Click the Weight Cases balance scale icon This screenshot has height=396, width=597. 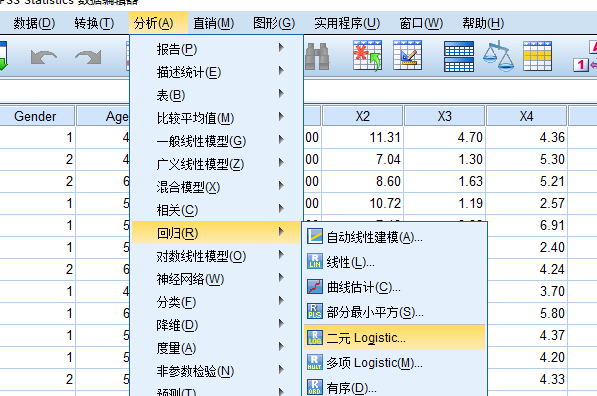(498, 56)
